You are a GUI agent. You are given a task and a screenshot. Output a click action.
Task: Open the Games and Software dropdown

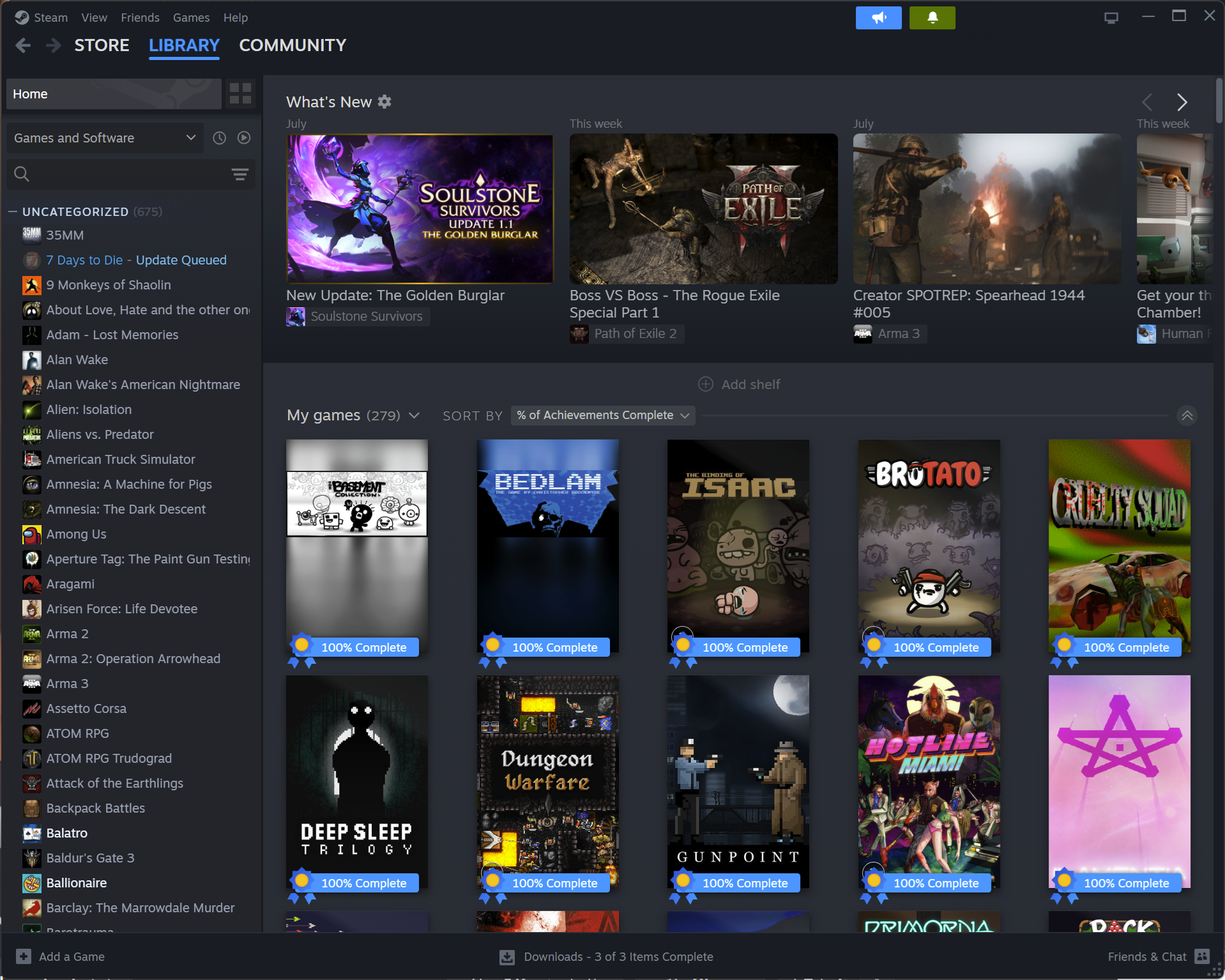105,138
